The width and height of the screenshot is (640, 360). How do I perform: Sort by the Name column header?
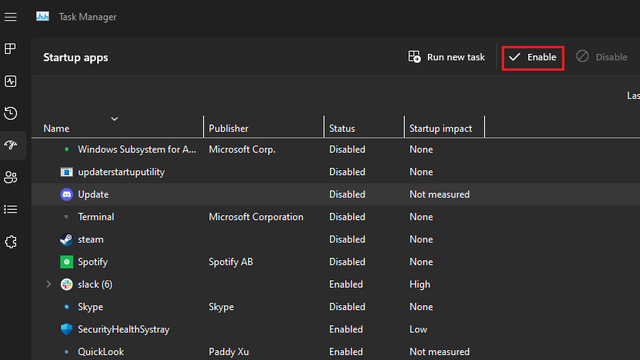tap(56, 129)
